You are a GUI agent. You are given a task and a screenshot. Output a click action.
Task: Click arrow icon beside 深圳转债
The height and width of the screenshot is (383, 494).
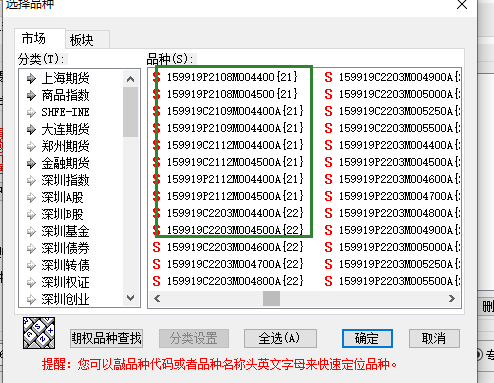coord(31,266)
